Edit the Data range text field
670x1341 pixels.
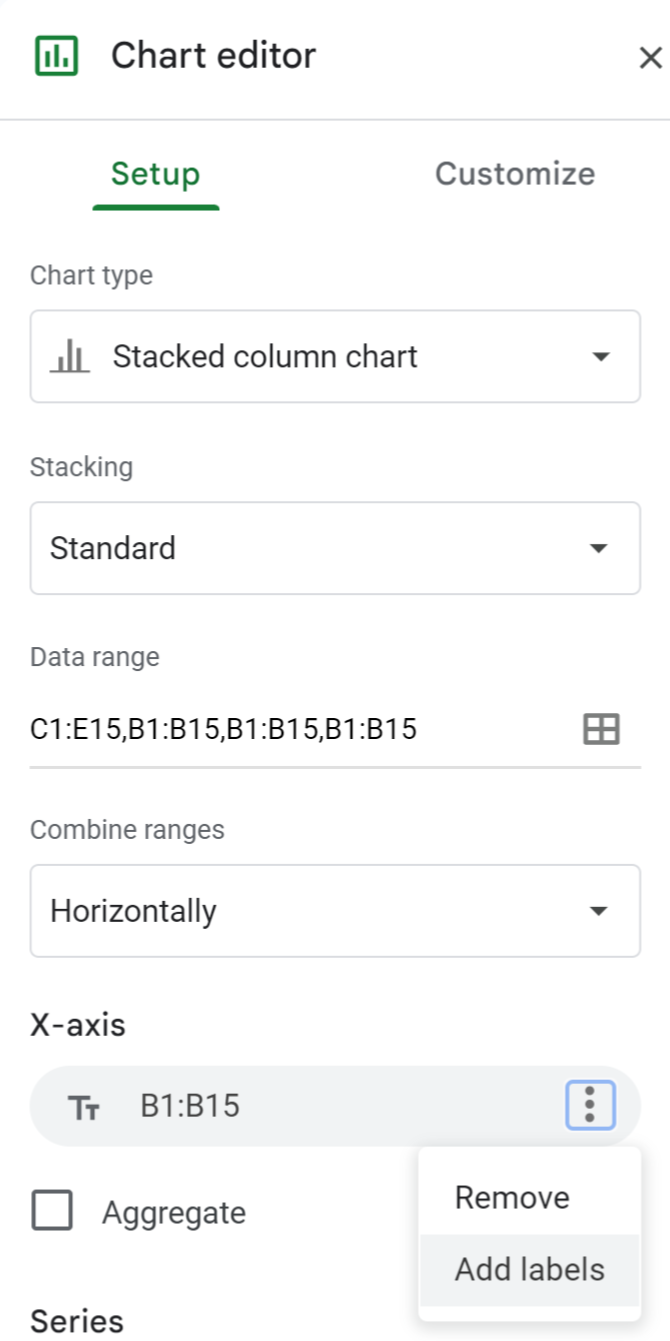(x=280, y=729)
